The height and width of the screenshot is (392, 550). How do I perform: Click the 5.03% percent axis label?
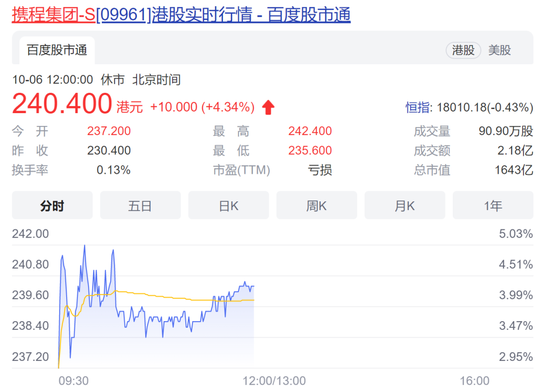(x=516, y=234)
